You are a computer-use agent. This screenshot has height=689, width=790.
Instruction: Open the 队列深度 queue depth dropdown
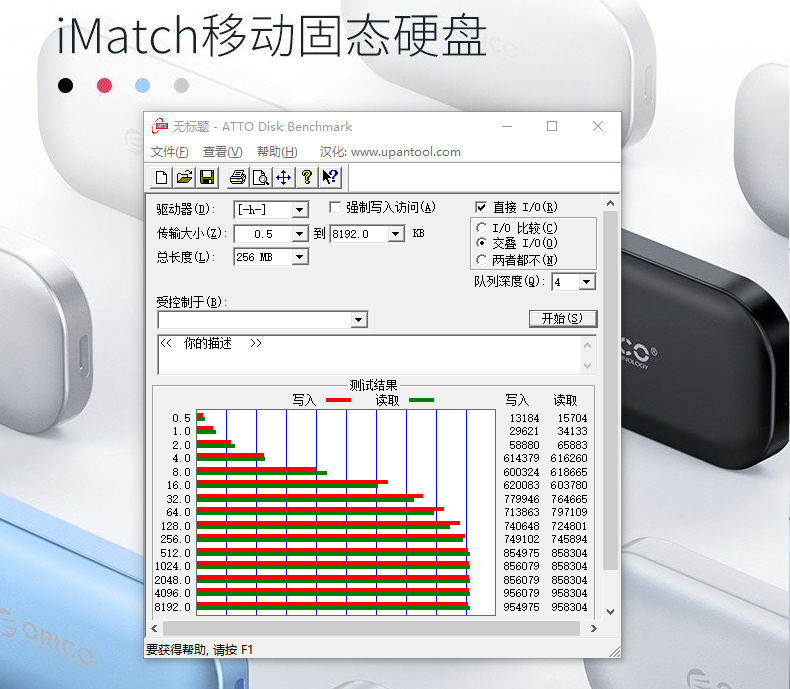tap(586, 282)
